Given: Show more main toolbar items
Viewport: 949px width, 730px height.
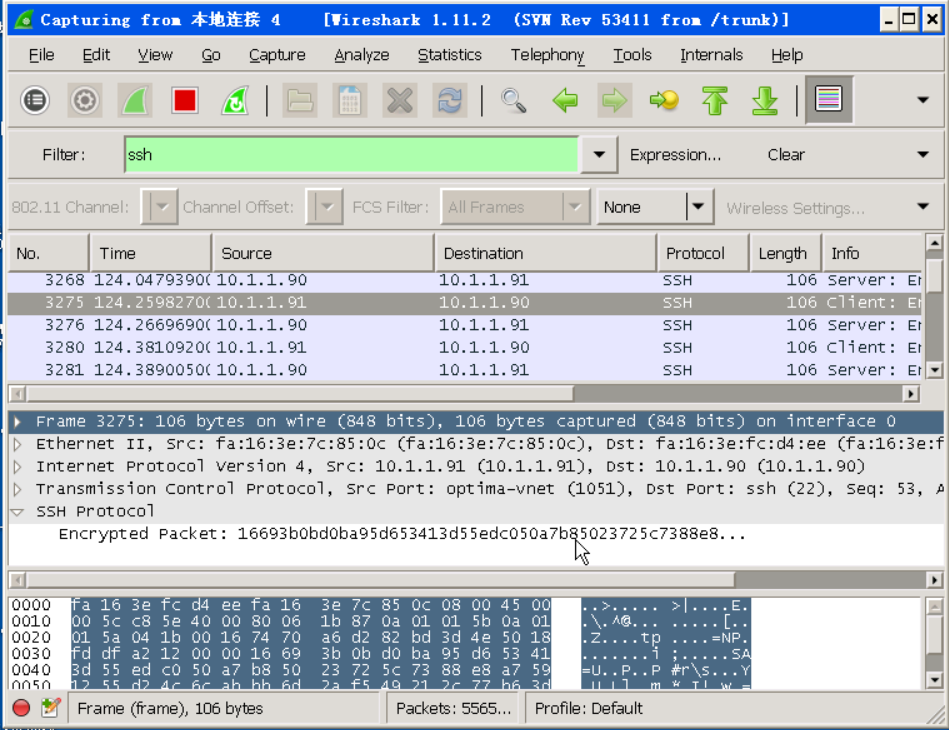Looking at the screenshot, I should point(922,100).
